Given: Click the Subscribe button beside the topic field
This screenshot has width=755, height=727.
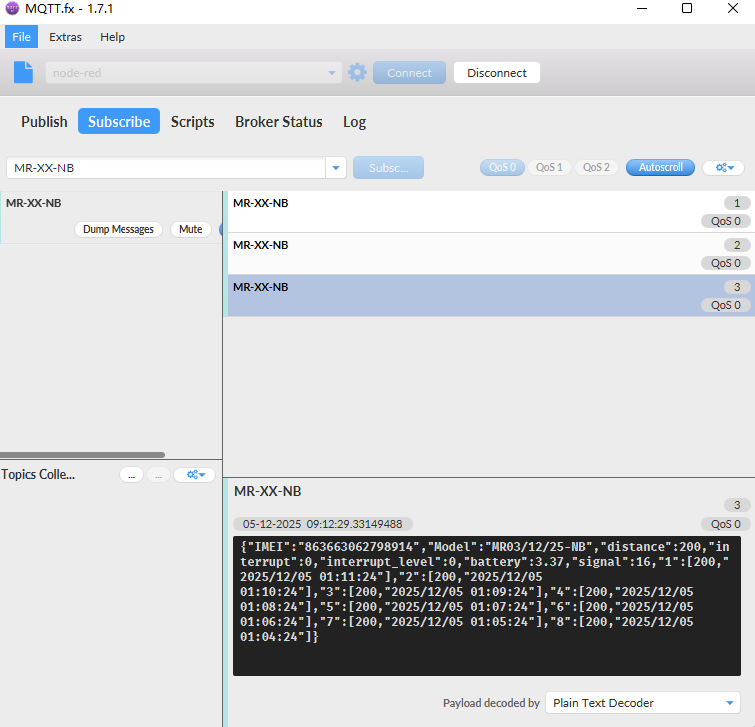Looking at the screenshot, I should pyautogui.click(x=388, y=168).
